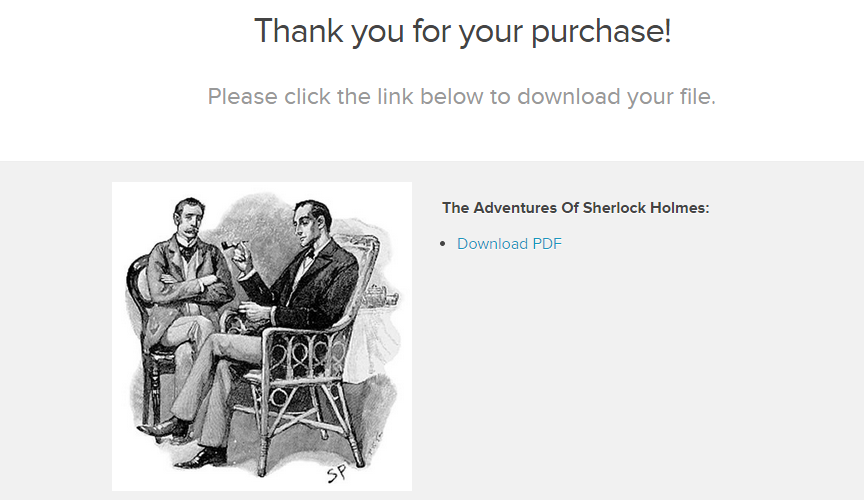
Task: Open the Sherlock Holmes illustration thumbnail
Action: point(262,336)
